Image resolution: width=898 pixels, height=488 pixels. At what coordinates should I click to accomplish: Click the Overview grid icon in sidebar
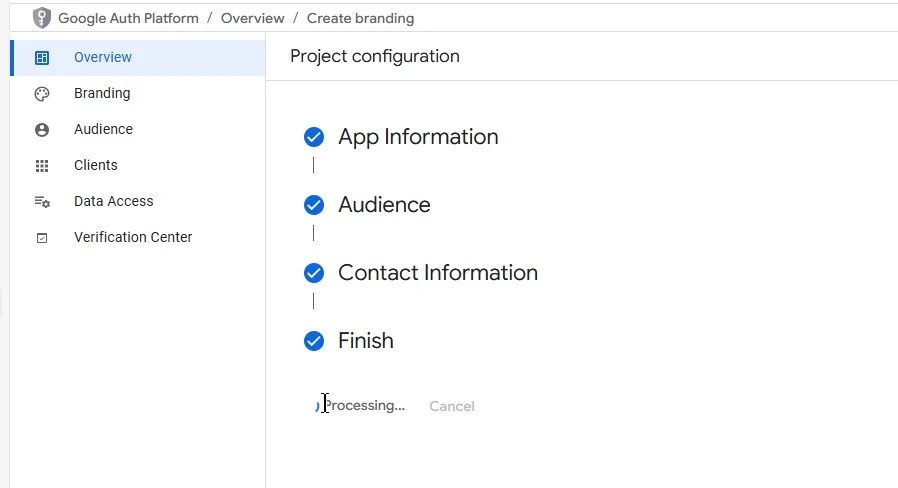[x=42, y=58]
